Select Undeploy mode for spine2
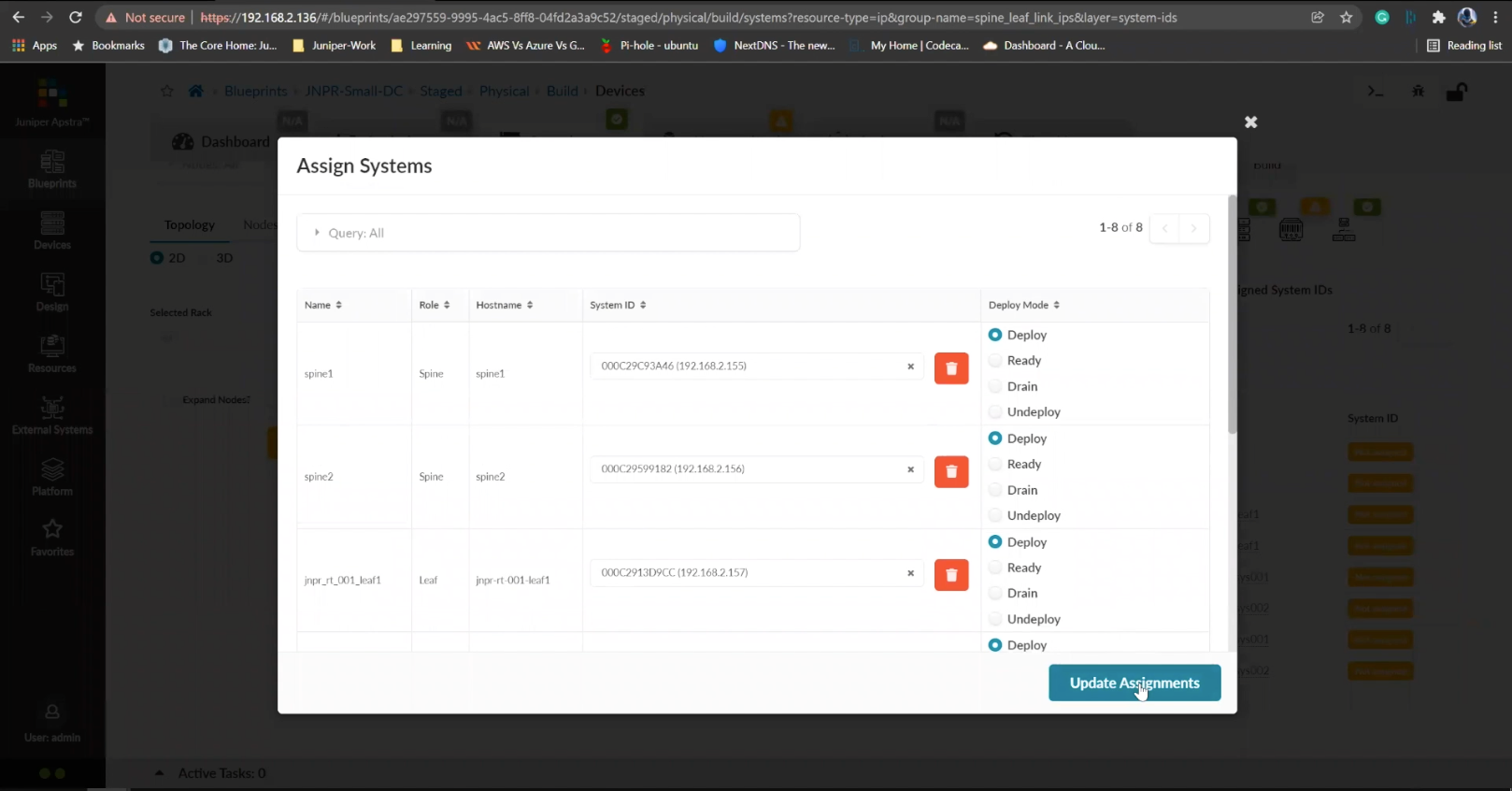The image size is (1512, 791). tap(995, 515)
